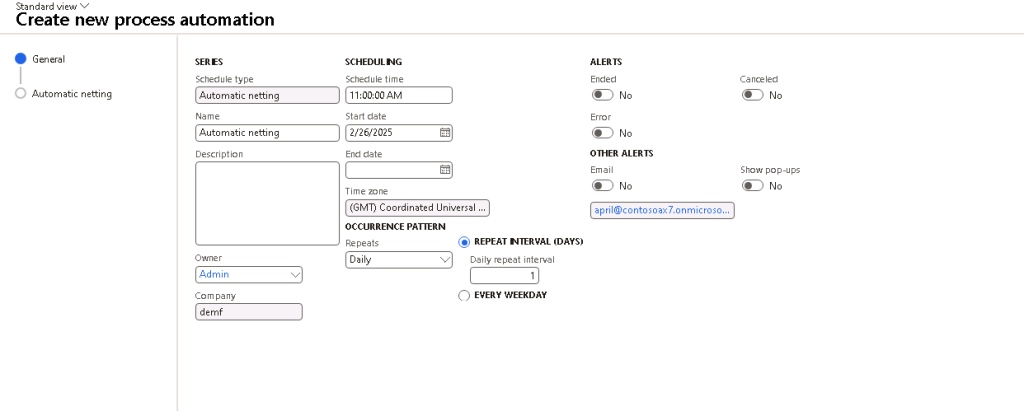Viewport: 1024px width, 411px height.
Task: Click the Schedule time field
Action: click(x=398, y=96)
